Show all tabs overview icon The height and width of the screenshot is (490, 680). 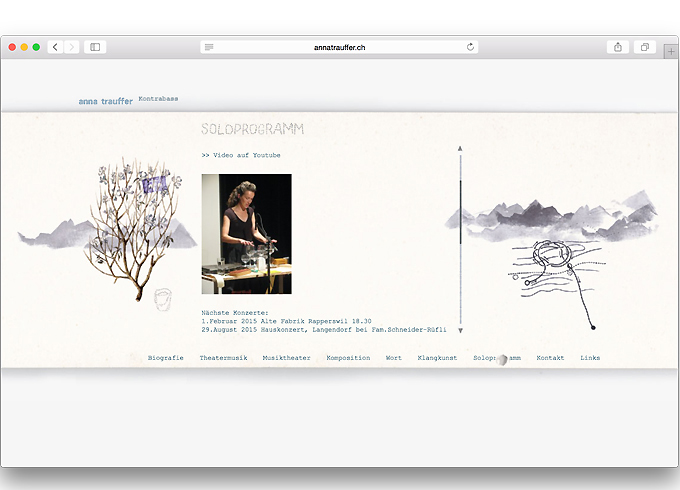[x=645, y=47]
